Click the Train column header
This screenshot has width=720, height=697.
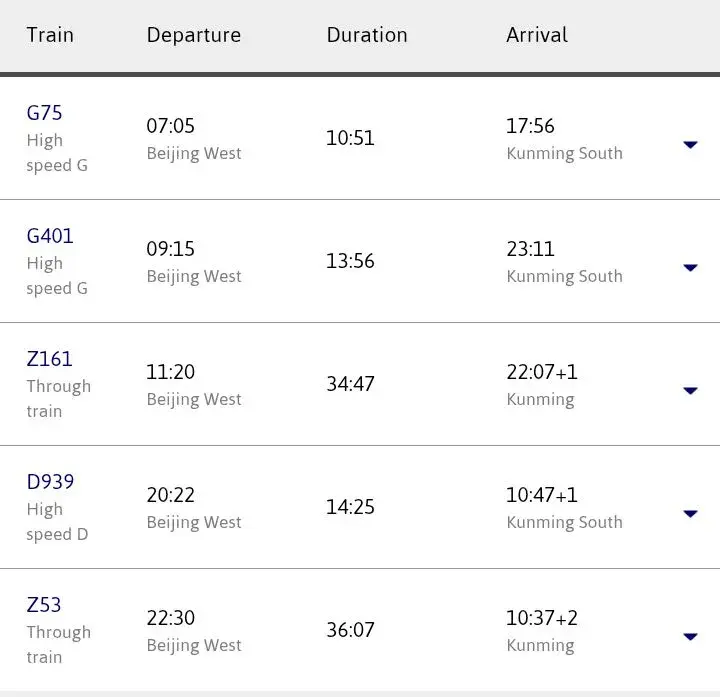coord(50,35)
